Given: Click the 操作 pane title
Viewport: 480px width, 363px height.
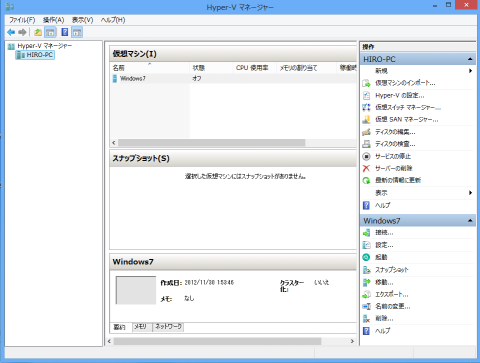Looking at the screenshot, I should pos(368,47).
